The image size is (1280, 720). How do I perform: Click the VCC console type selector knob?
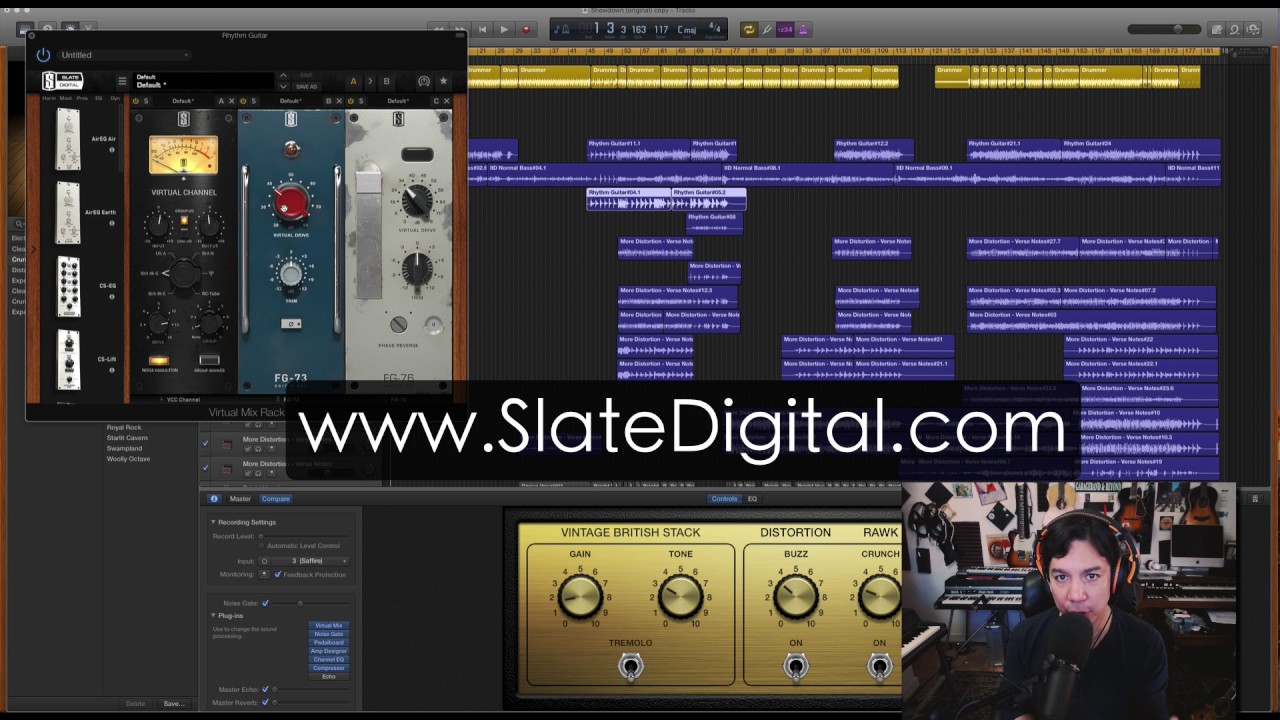click(184, 275)
